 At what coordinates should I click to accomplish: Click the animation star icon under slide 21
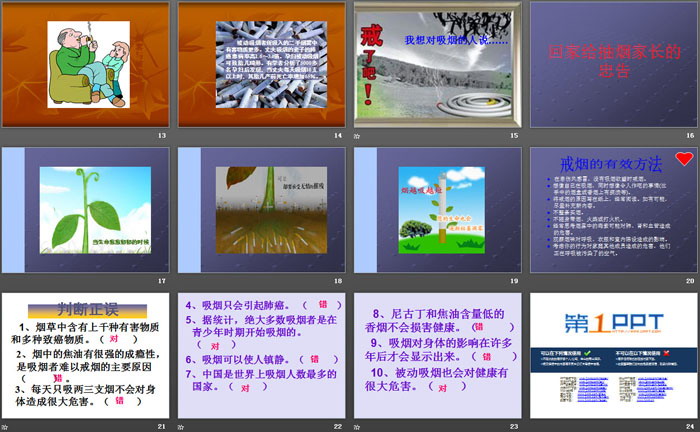(4, 427)
